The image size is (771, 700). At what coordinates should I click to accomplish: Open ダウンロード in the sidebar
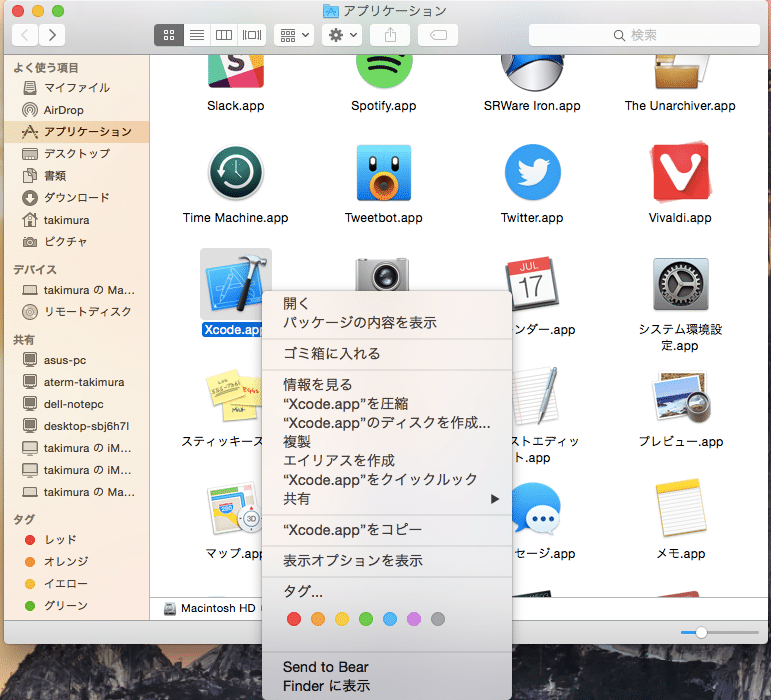(x=76, y=198)
